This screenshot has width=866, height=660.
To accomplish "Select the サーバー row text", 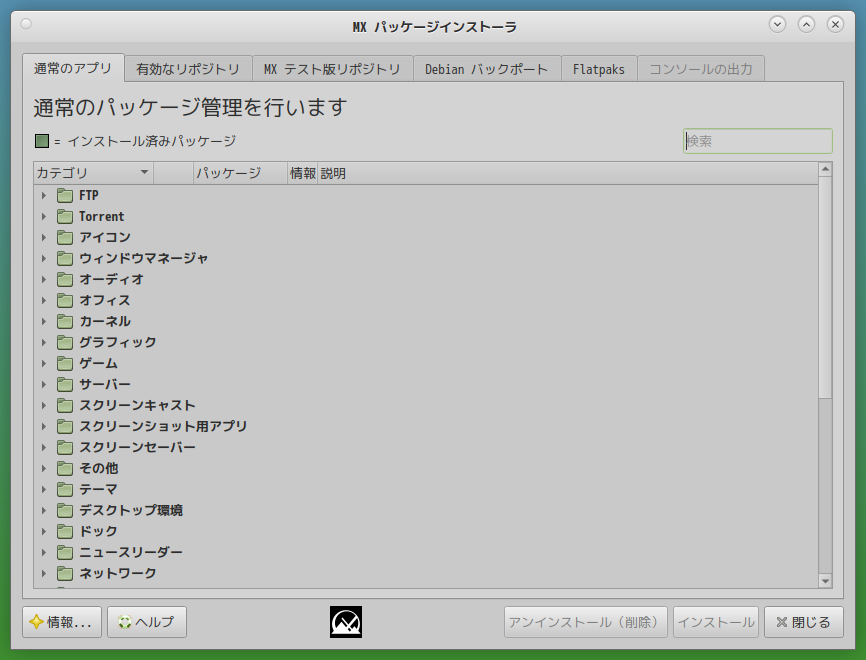I will (x=105, y=384).
